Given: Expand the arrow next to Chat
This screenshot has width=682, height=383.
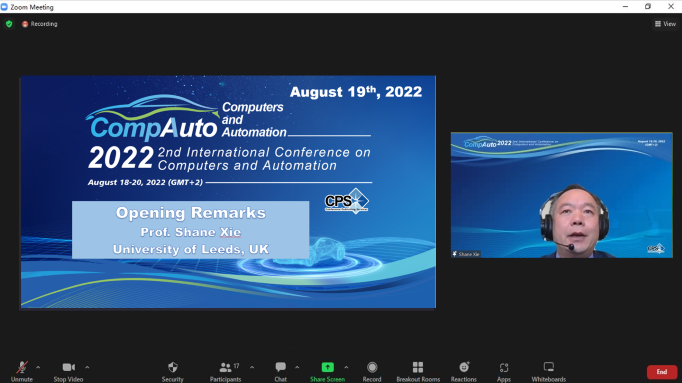Looking at the screenshot, I should (297, 367).
